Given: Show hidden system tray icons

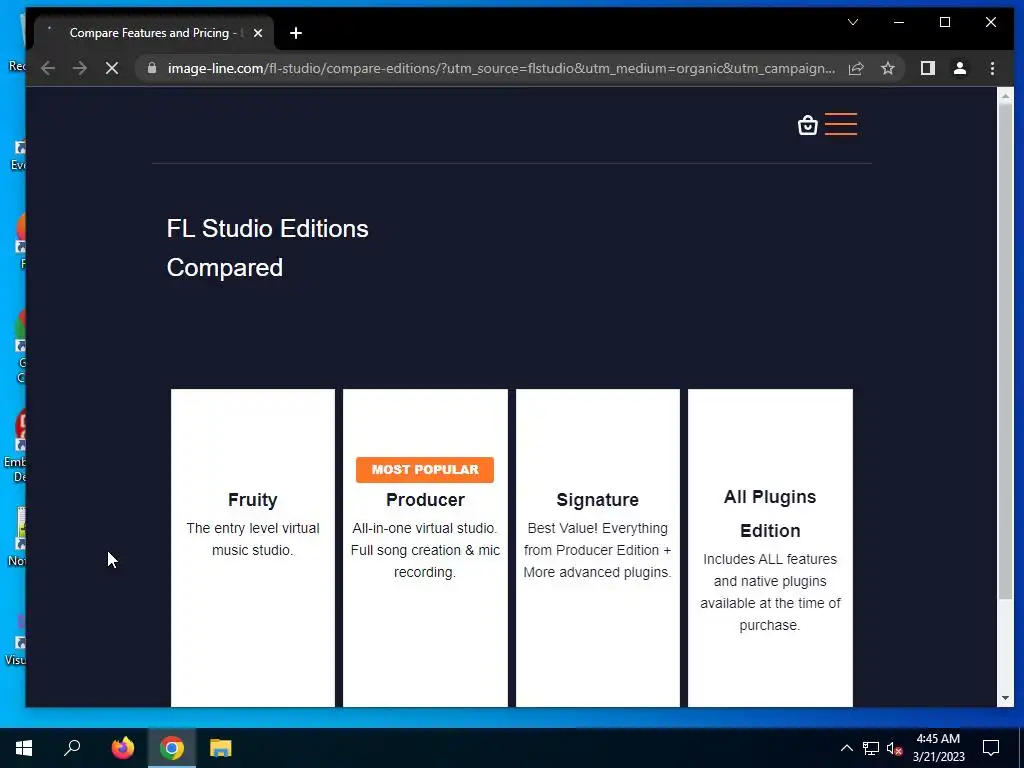Looking at the screenshot, I should (x=846, y=748).
